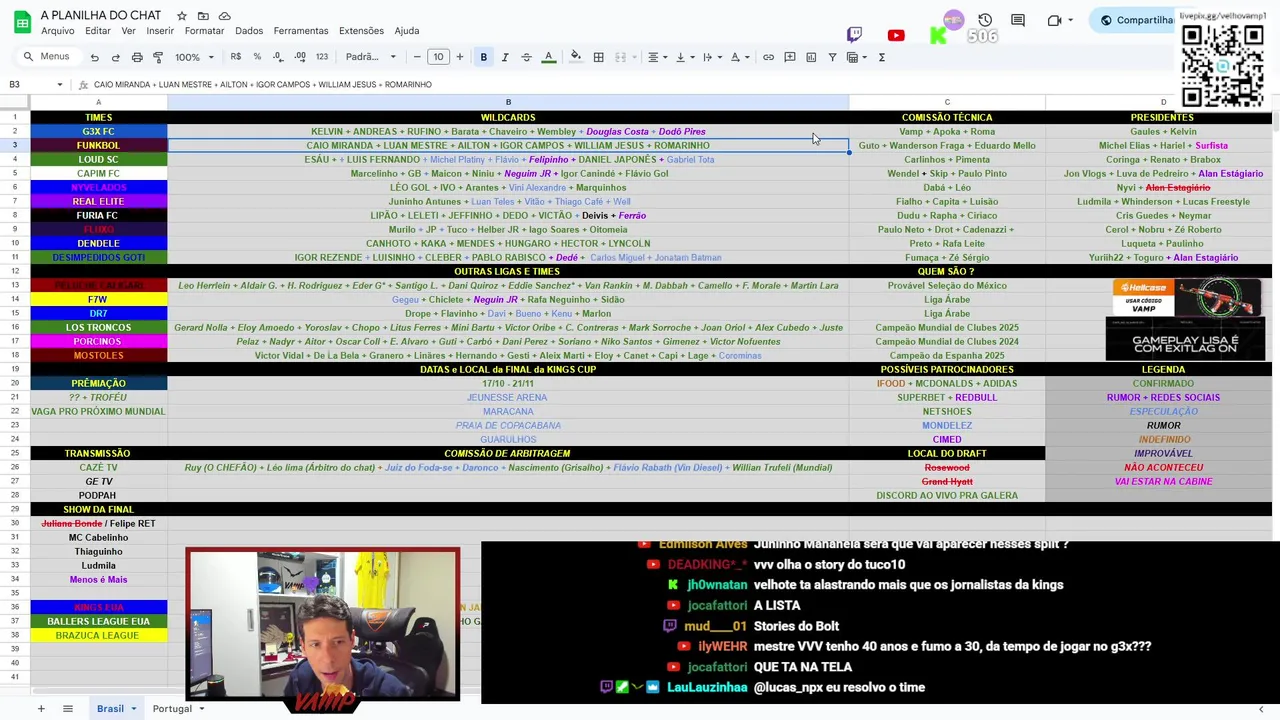This screenshot has height=720, width=1280.
Task: Insert a chart
Action: pyautogui.click(x=811, y=57)
